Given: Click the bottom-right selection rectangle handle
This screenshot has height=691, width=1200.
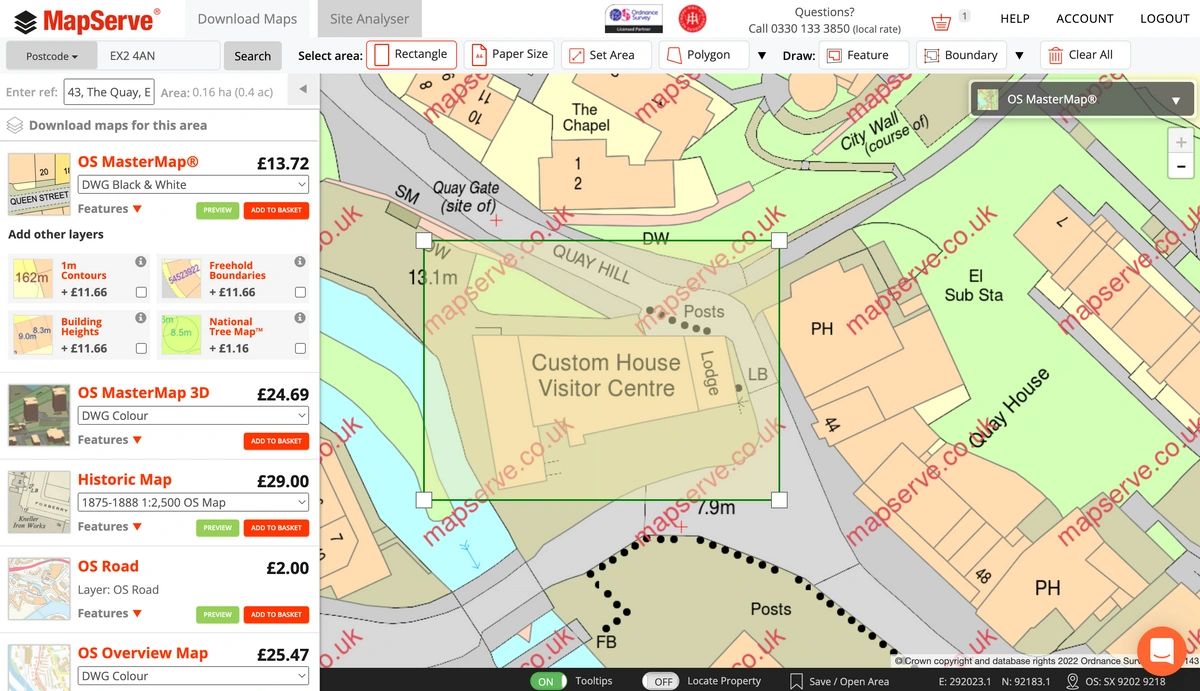Looking at the screenshot, I should pos(779,499).
